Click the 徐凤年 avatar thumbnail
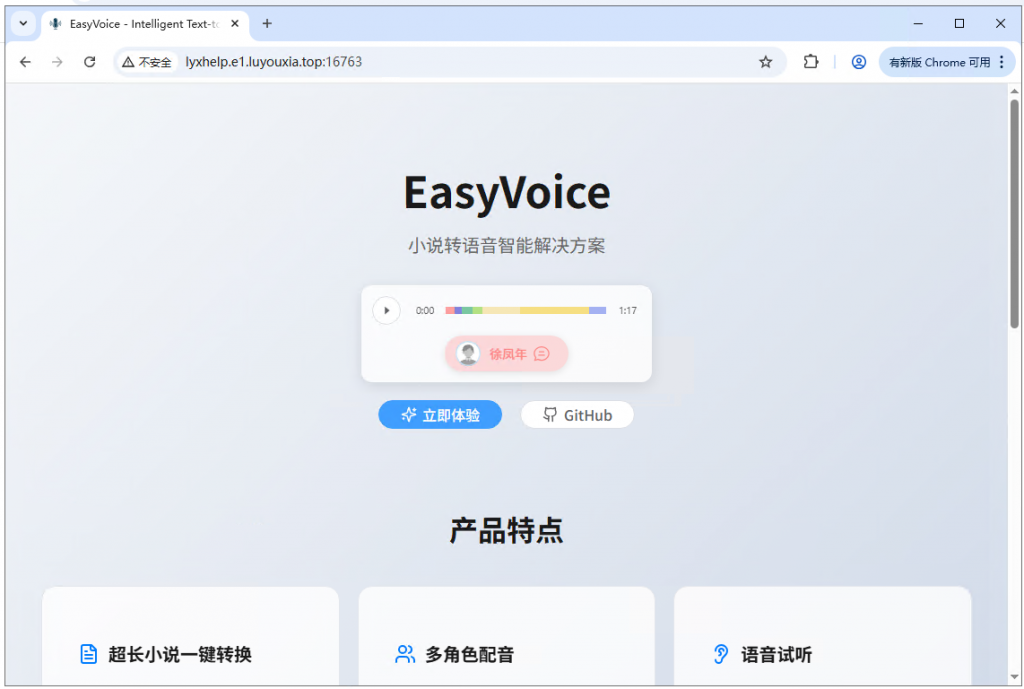 [x=470, y=353]
